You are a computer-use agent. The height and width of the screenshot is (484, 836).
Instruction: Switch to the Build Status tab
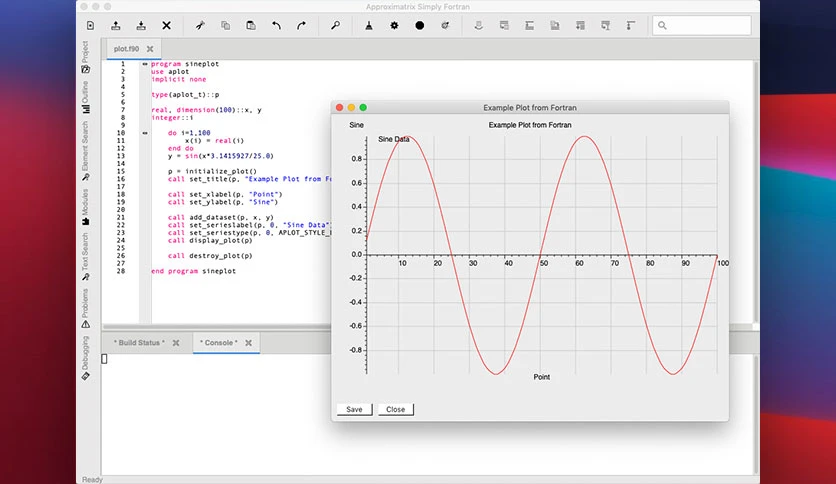139,343
